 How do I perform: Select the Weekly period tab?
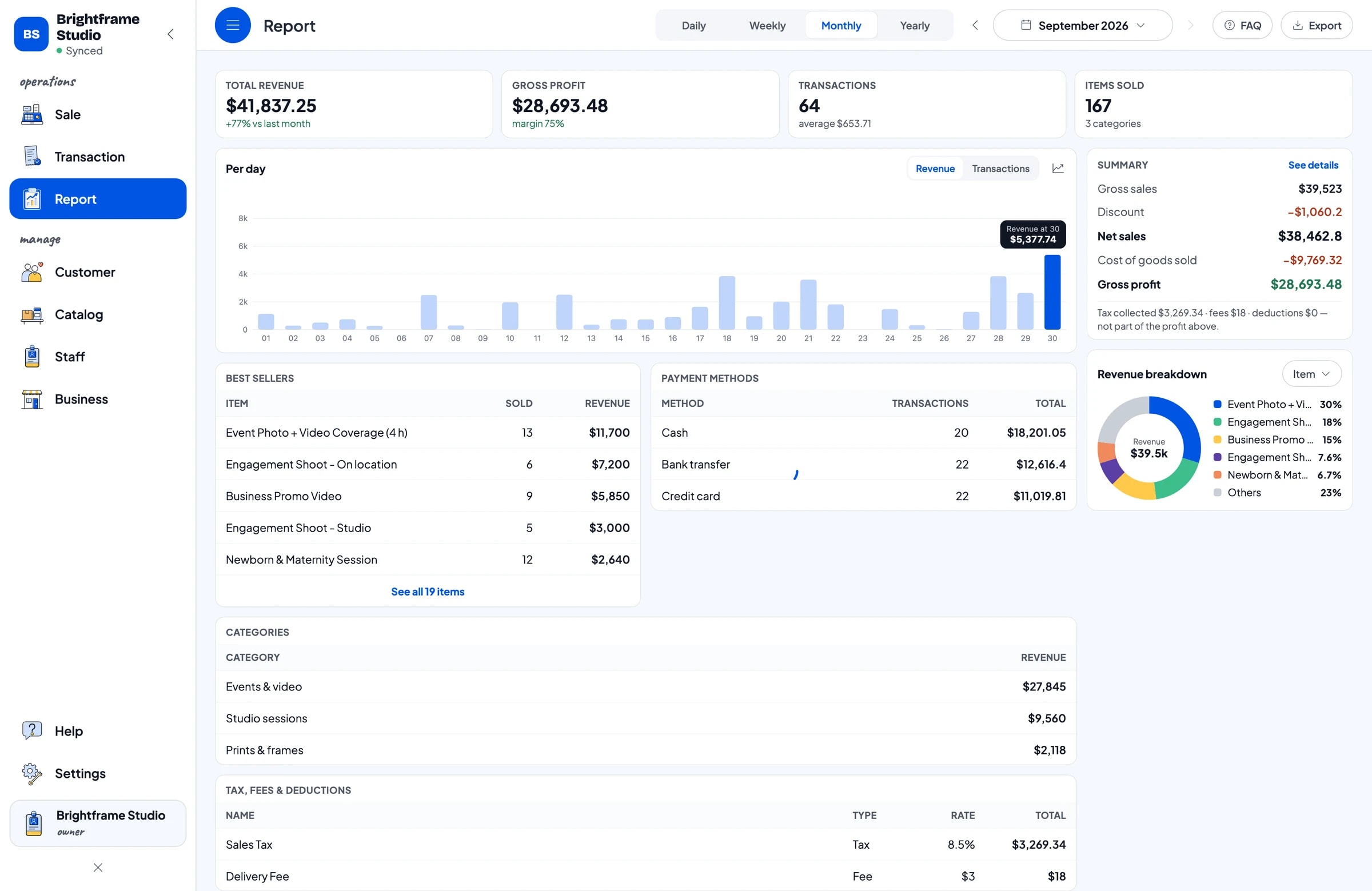click(x=767, y=25)
